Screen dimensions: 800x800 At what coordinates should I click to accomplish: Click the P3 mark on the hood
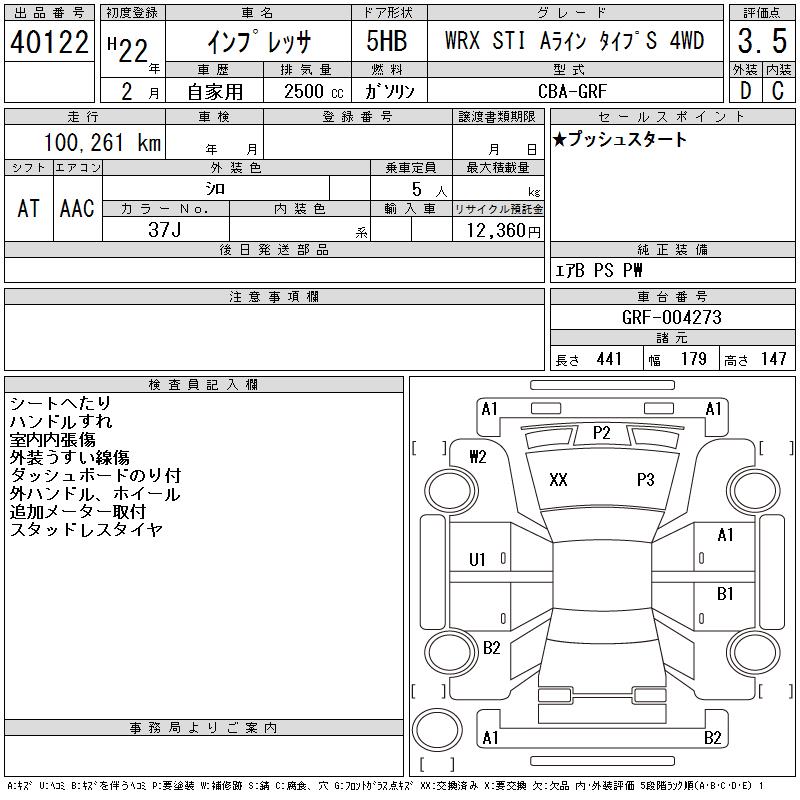click(x=645, y=480)
